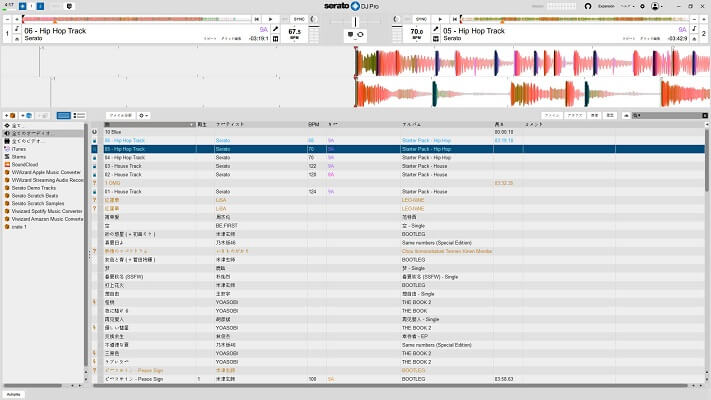The width and height of the screenshot is (711, 400).
Task: Open Serato Demo Tracks crate
Action: tap(43, 188)
